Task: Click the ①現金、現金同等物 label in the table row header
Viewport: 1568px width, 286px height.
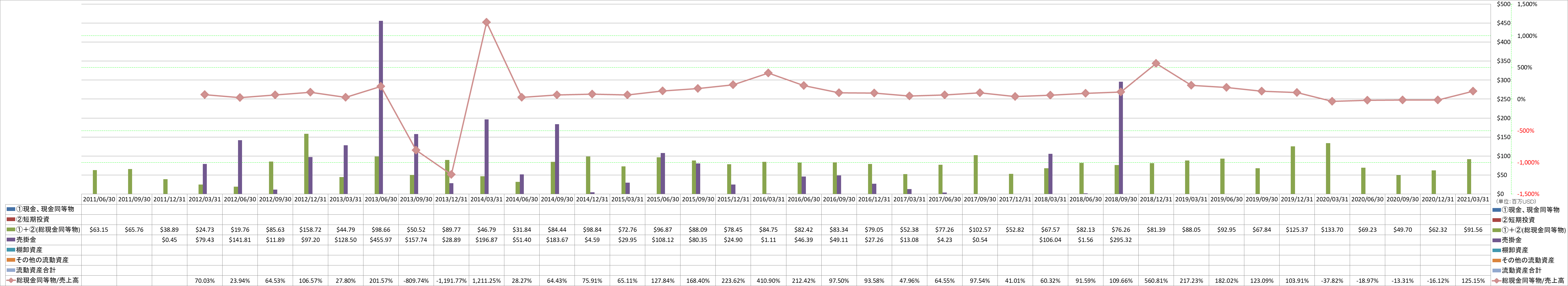Action: tap(45, 209)
